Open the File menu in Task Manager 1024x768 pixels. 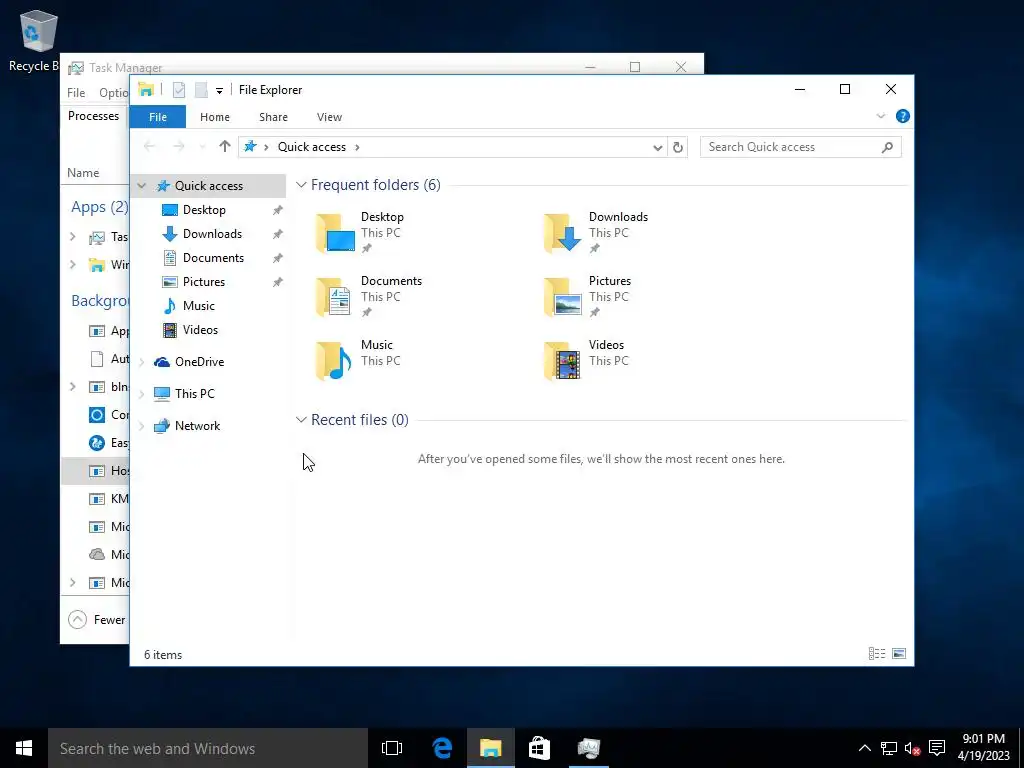click(76, 93)
